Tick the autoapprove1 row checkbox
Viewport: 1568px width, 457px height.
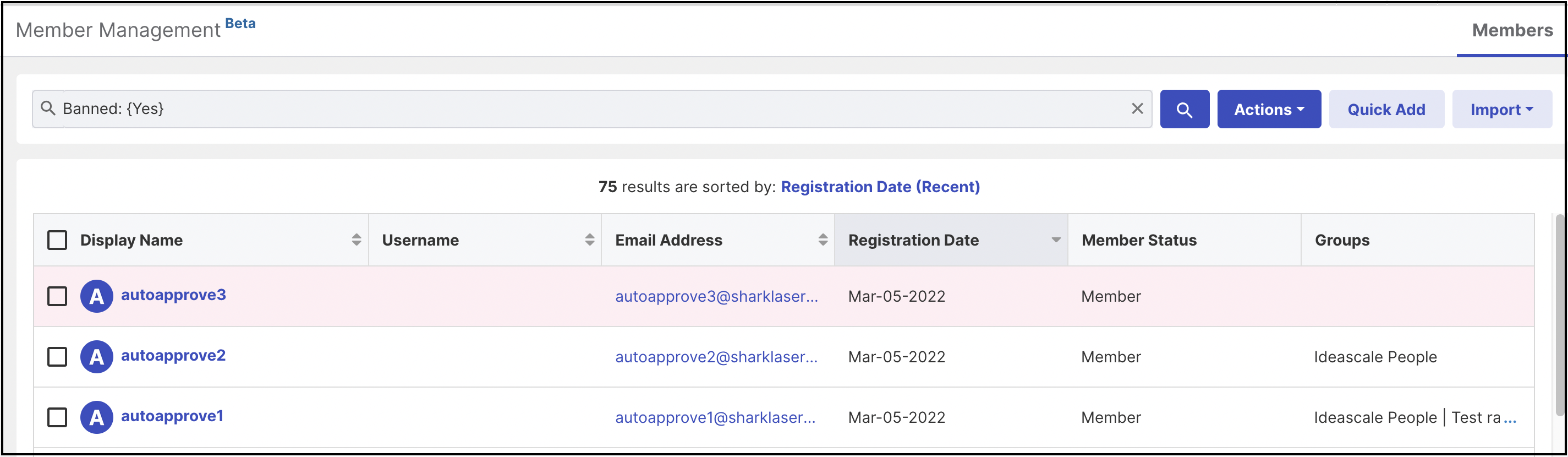(57, 417)
